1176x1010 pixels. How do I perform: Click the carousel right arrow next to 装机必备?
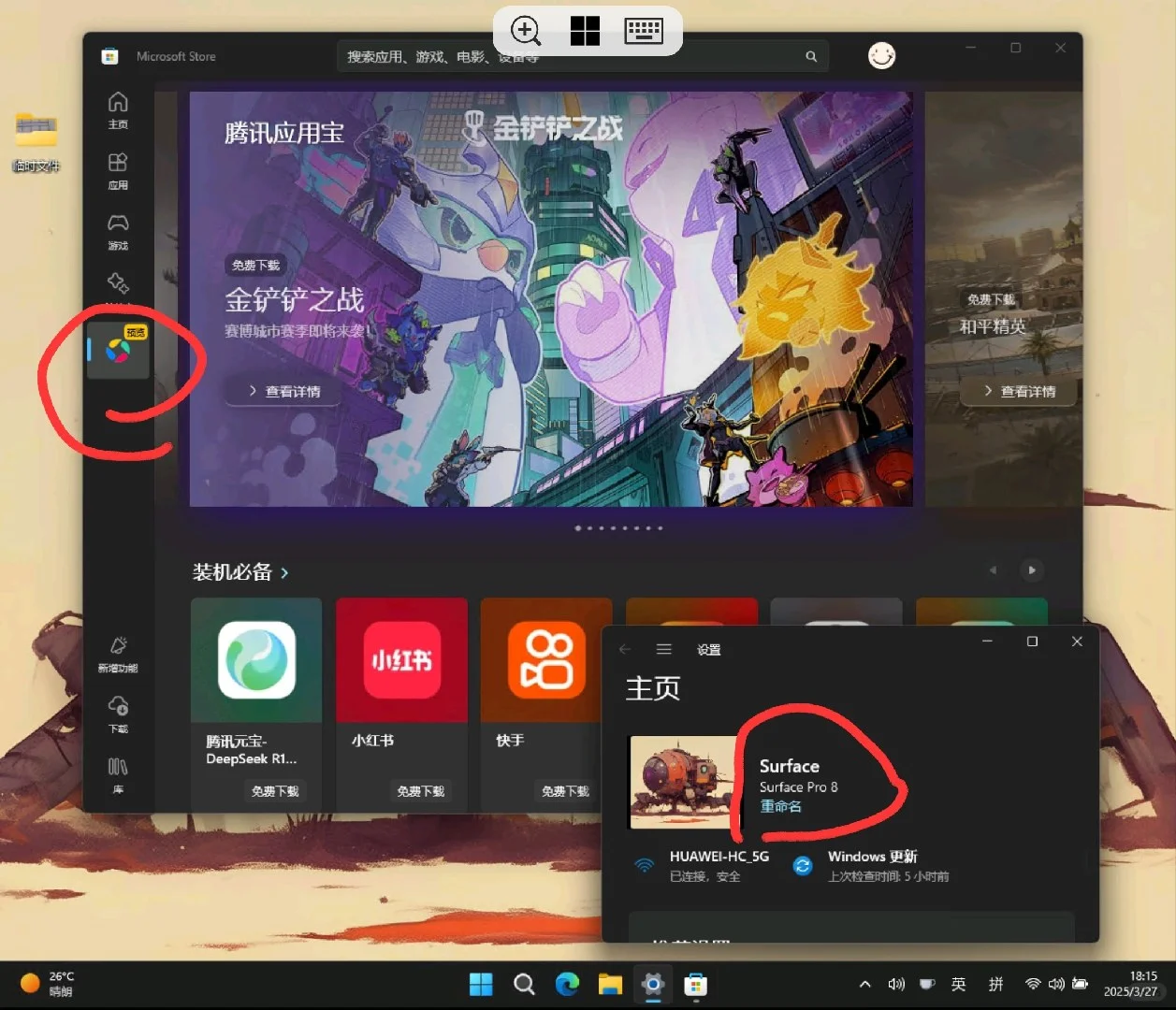click(1032, 570)
